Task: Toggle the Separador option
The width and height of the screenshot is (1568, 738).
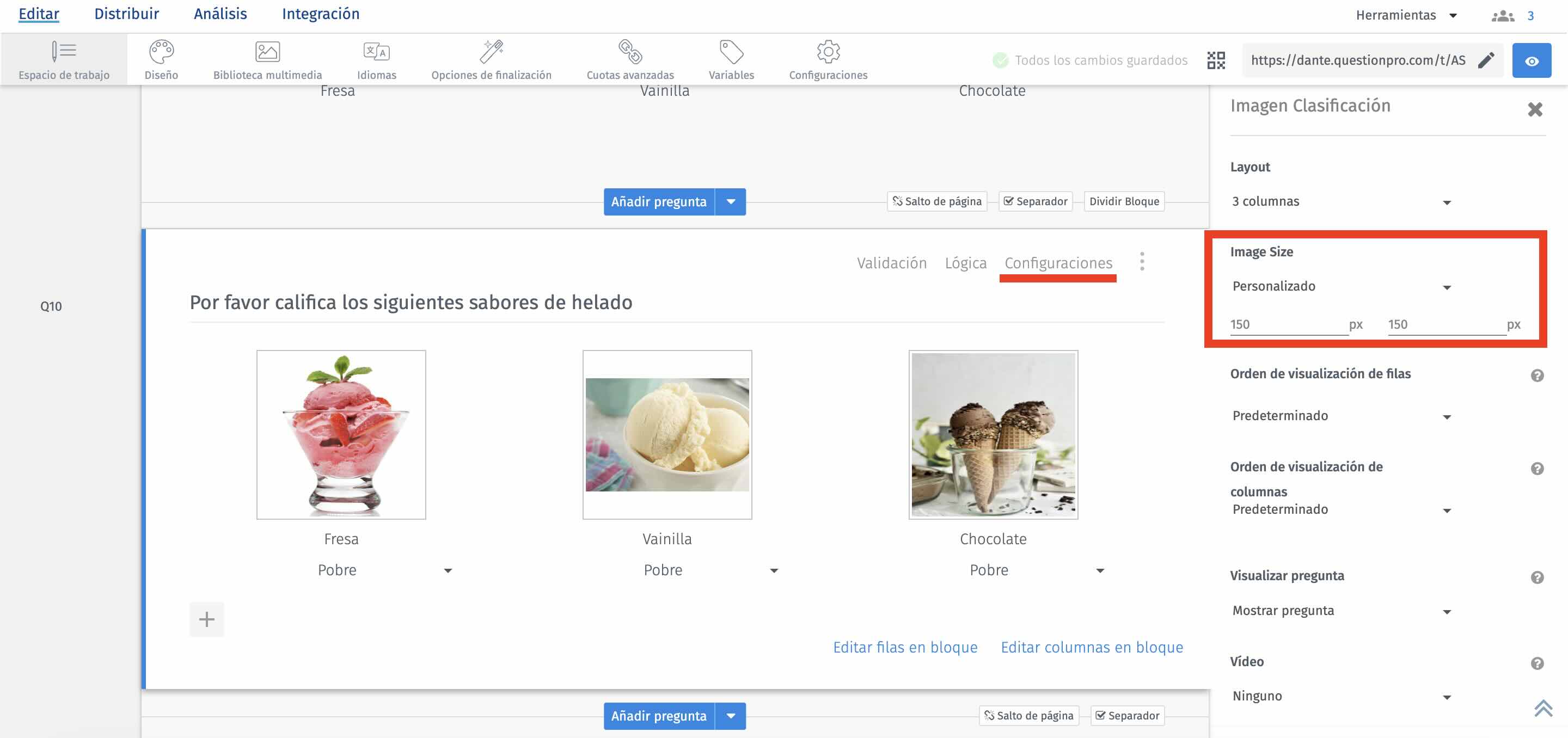Action: point(1035,201)
